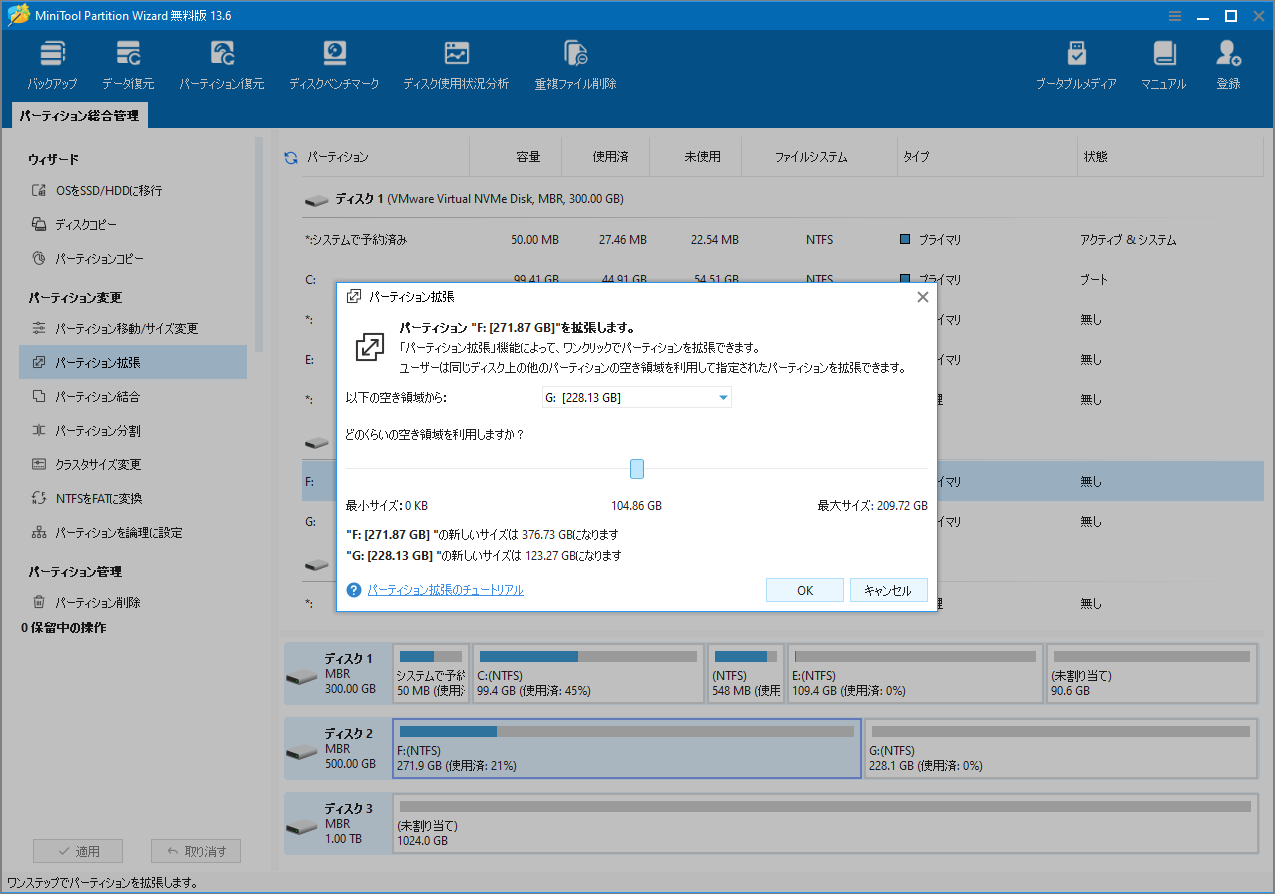Launch the Disk Benchmark tool
The height and width of the screenshot is (894, 1275).
pos(334,62)
